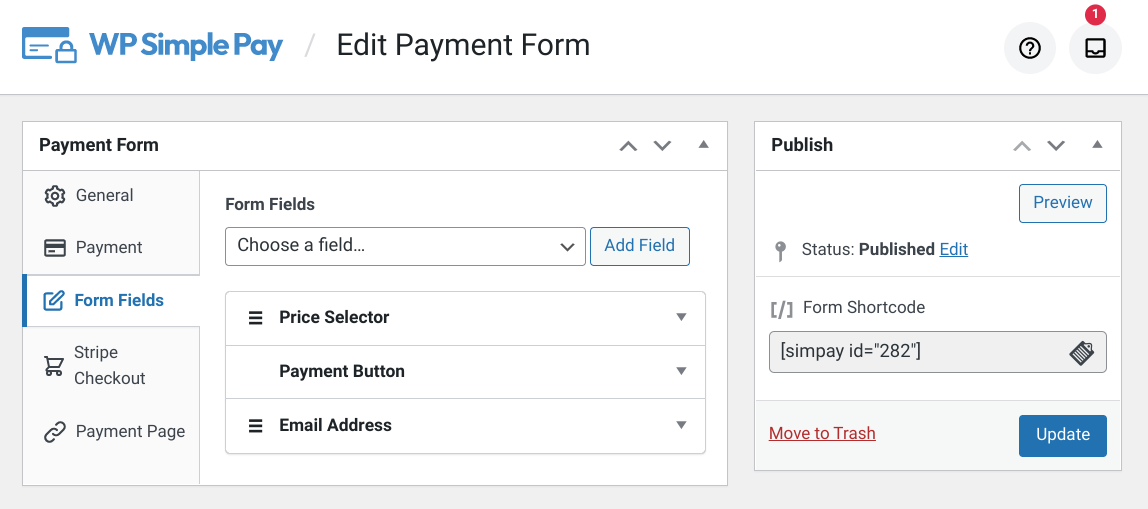Select the Form Fields tab
1148x509 pixels.
point(111,300)
